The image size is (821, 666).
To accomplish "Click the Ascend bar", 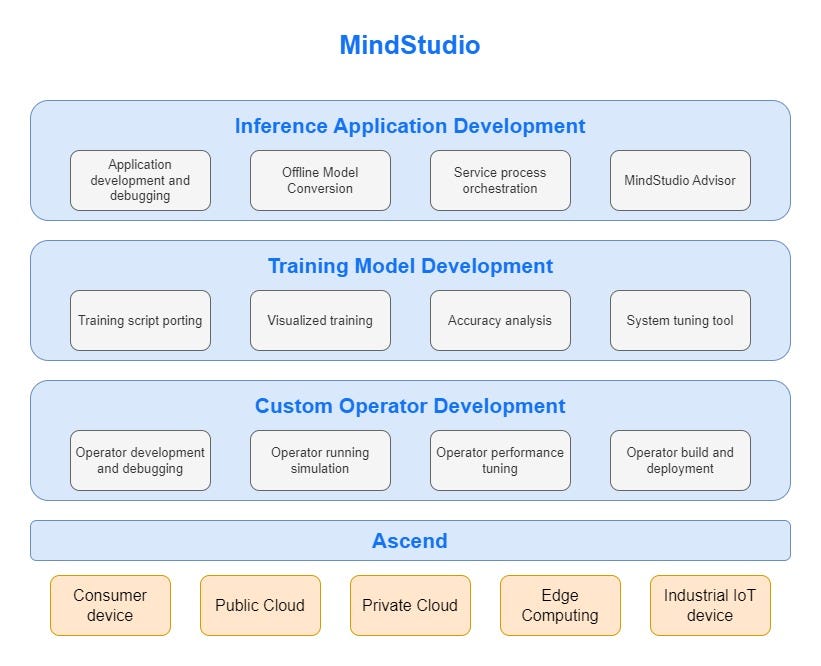I will click(410, 540).
